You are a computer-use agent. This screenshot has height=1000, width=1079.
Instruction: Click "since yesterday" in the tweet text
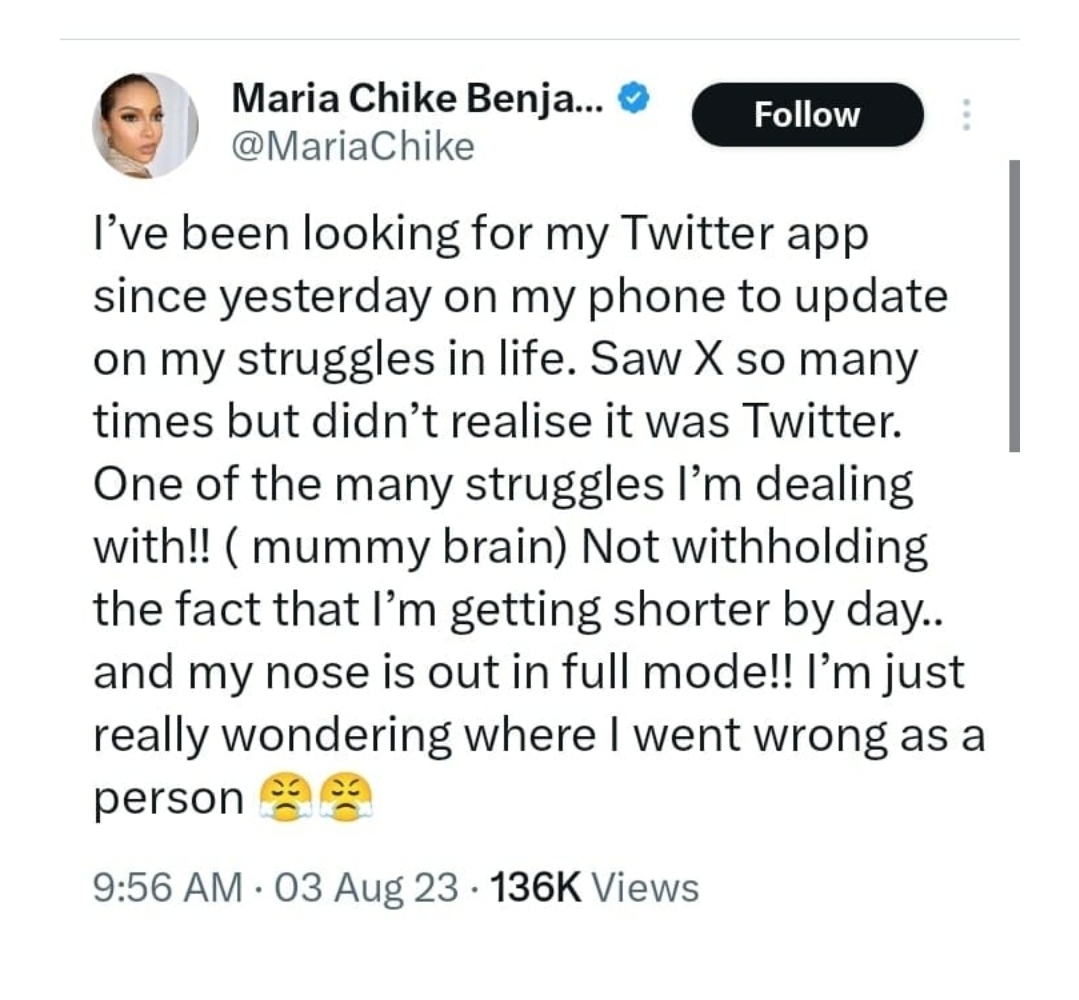point(263,297)
